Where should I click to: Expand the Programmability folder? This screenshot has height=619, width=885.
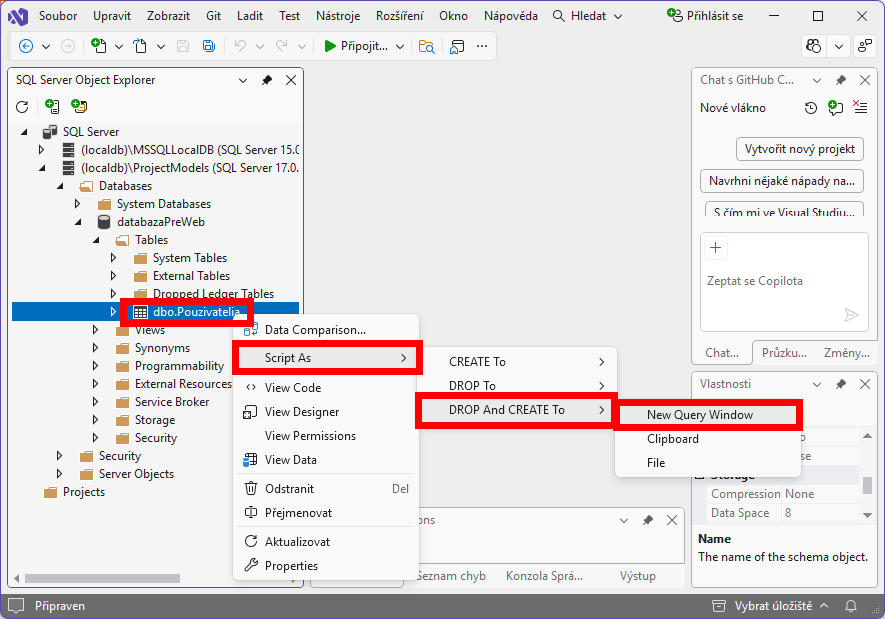click(x=95, y=366)
